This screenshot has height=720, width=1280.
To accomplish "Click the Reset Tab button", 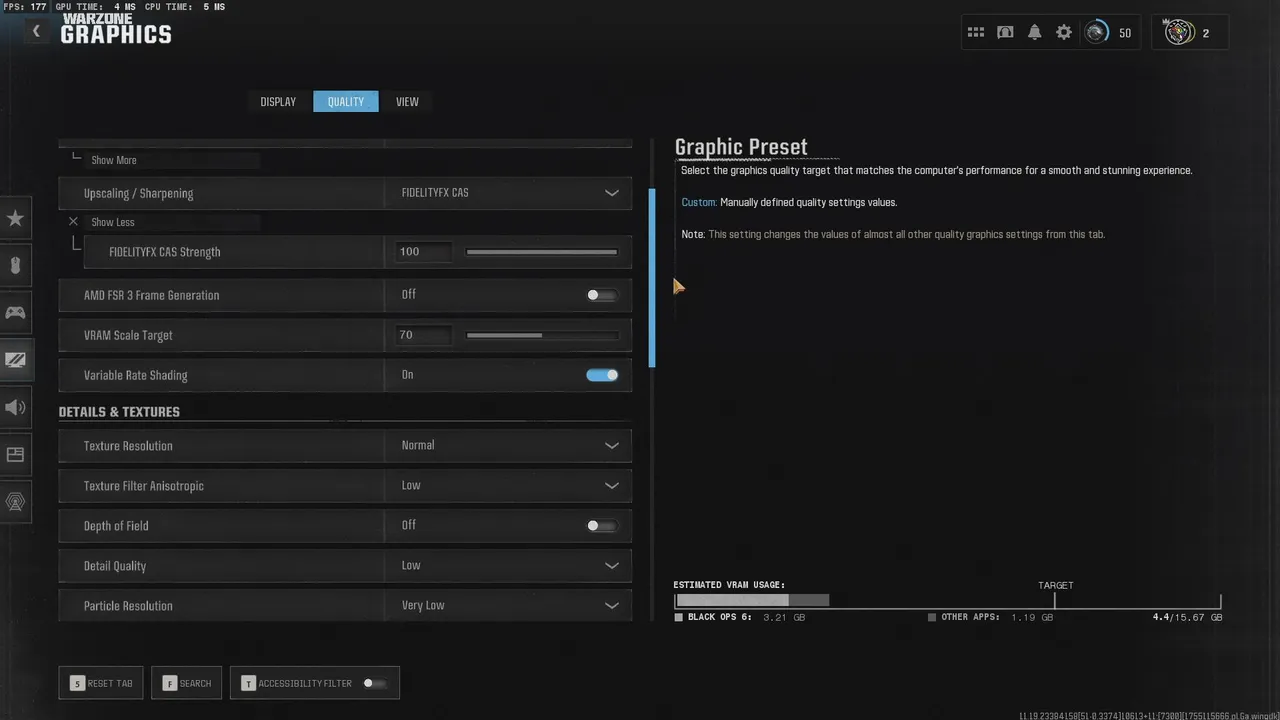I will [x=101, y=683].
